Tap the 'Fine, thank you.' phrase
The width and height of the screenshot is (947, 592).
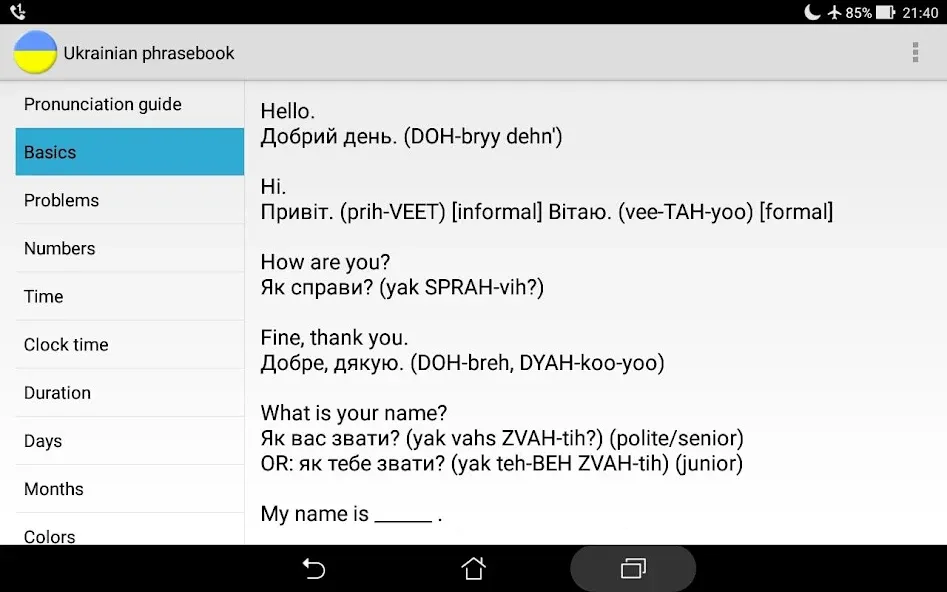(334, 338)
